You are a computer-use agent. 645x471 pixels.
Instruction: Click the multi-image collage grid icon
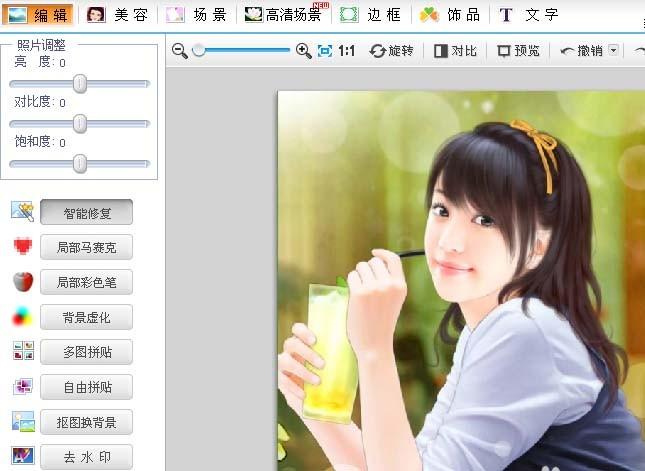pyautogui.click(x=23, y=351)
